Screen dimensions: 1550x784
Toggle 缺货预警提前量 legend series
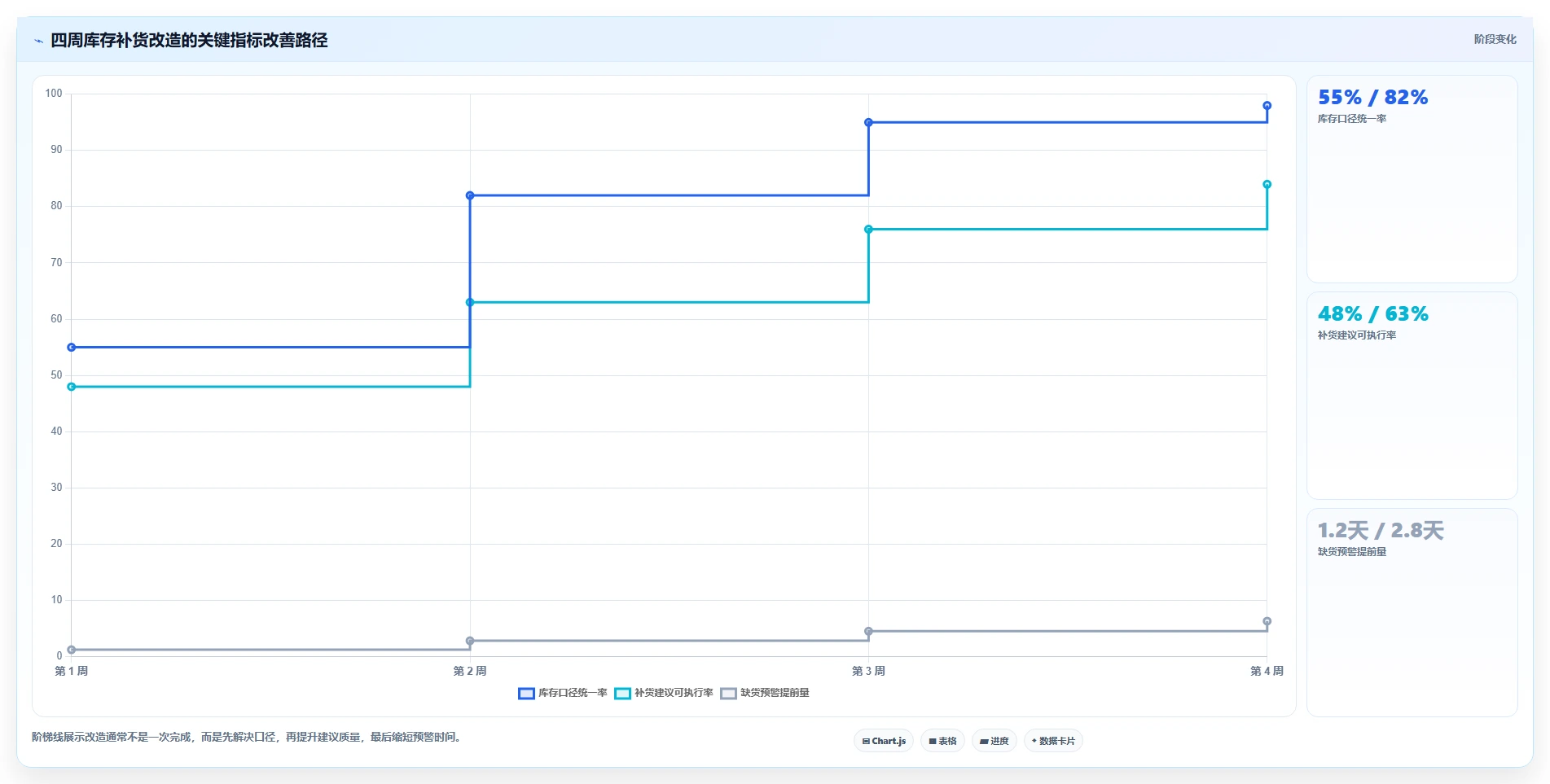pos(765,693)
